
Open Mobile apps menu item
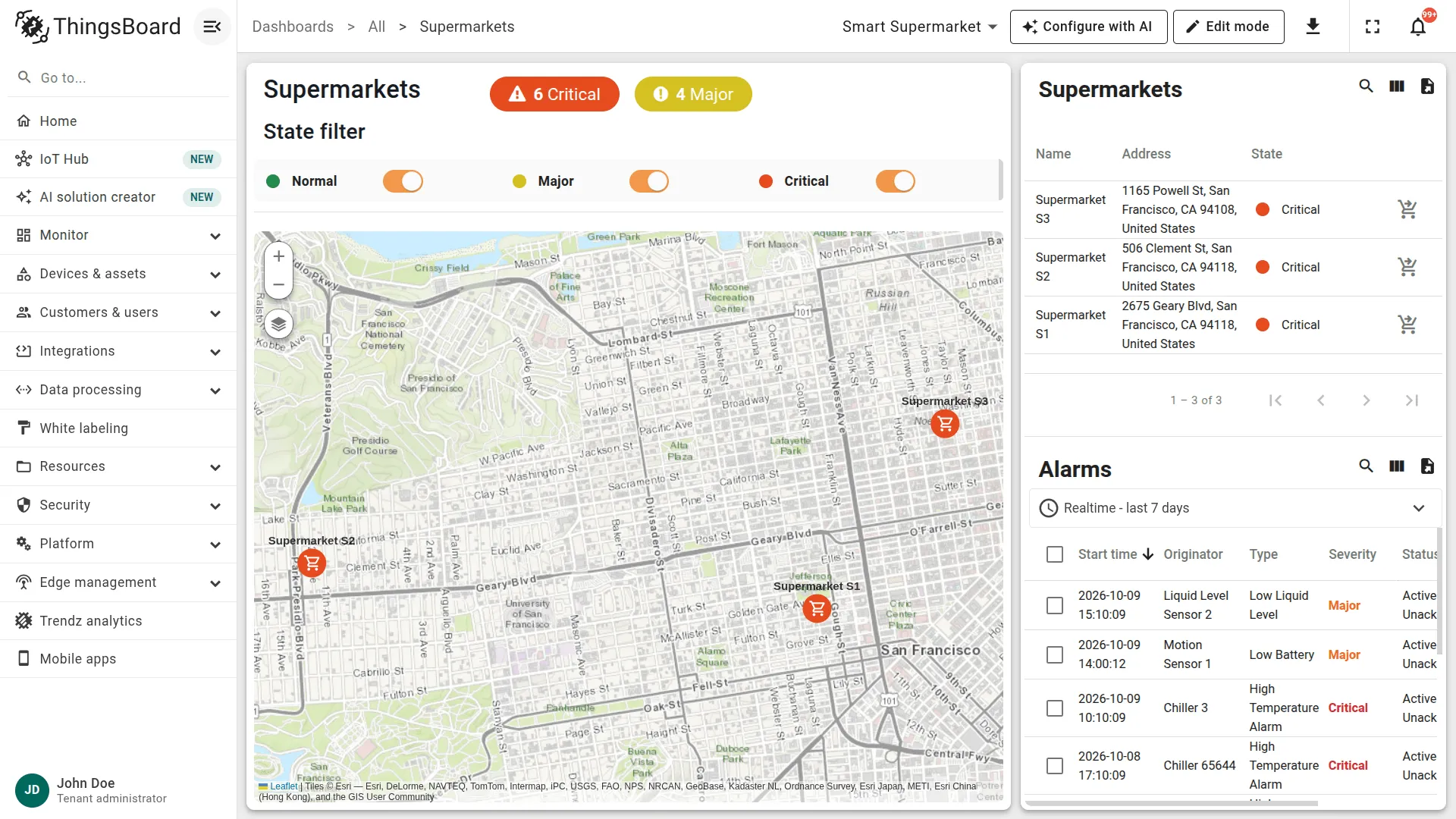click(118, 659)
